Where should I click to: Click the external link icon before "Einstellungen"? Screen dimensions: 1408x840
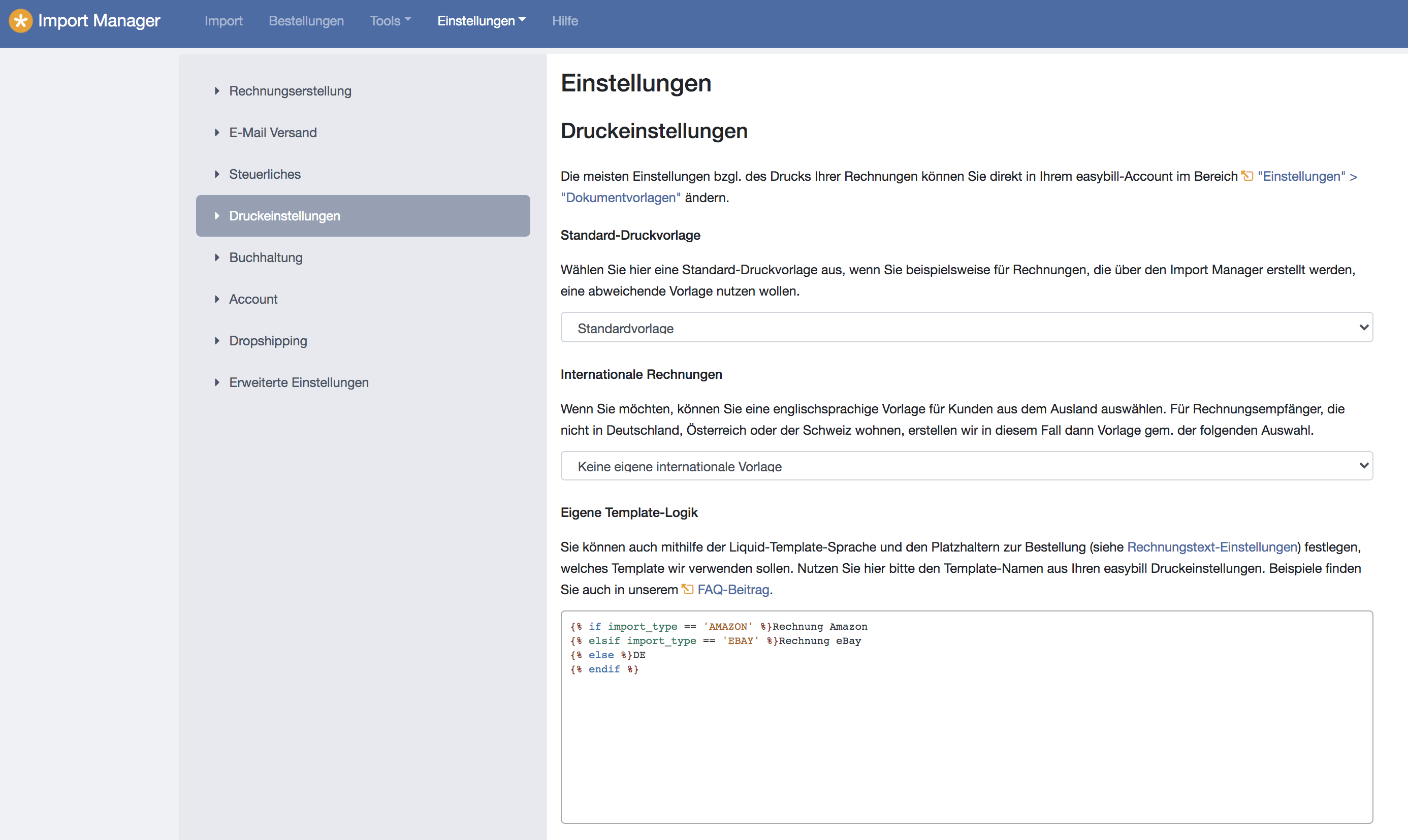(x=1247, y=176)
